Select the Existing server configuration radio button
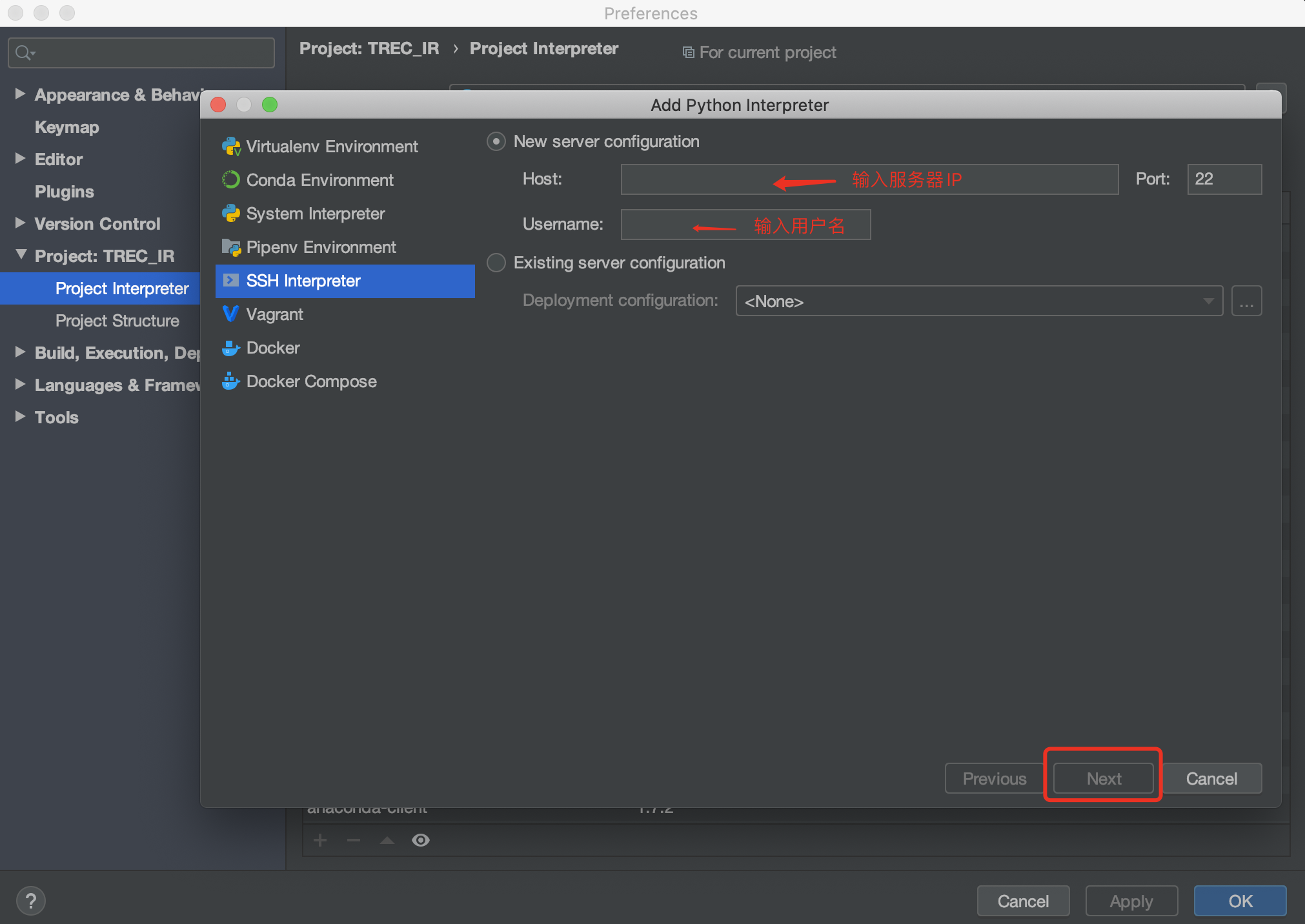 496,263
